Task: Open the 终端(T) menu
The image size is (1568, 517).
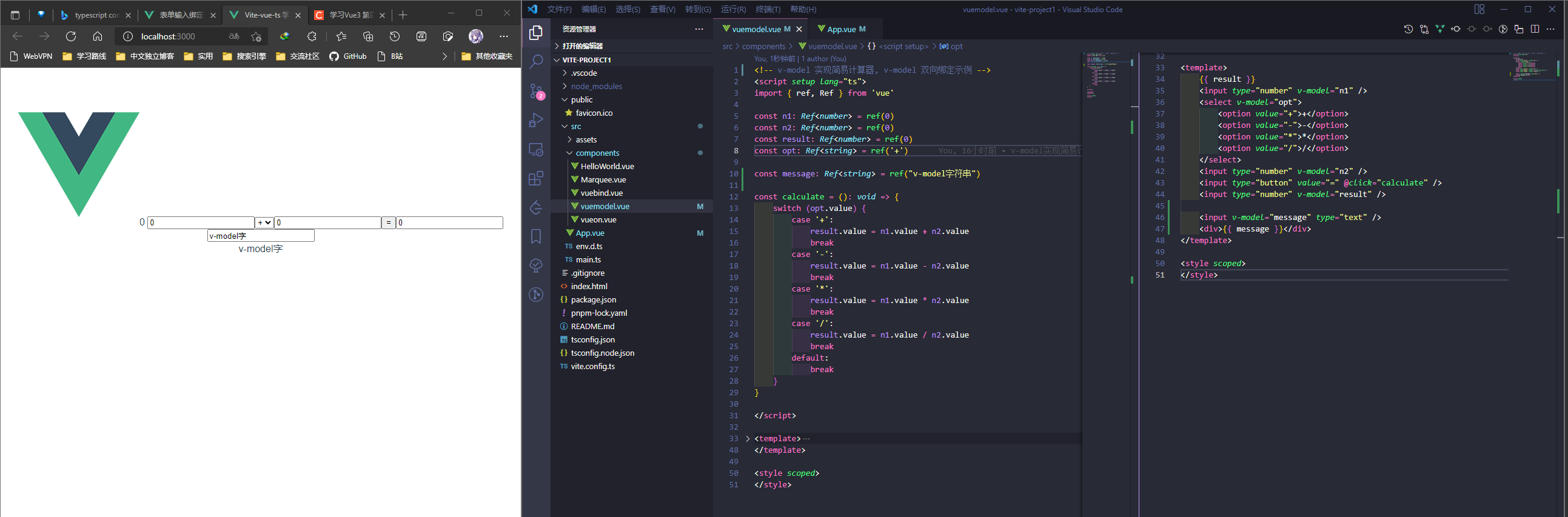Action: pyautogui.click(x=768, y=9)
